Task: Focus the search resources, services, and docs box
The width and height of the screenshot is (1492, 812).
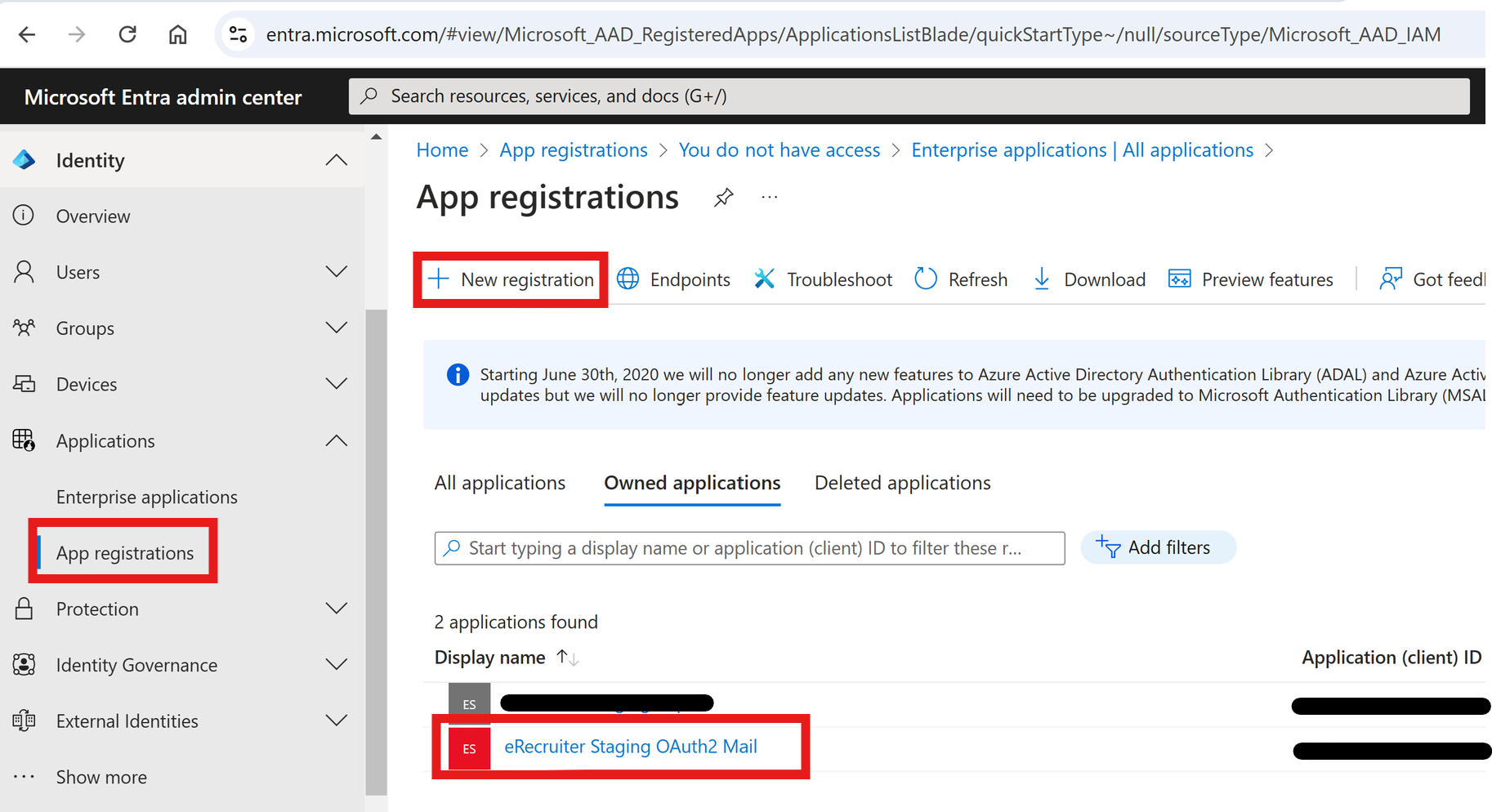Action: point(909,96)
